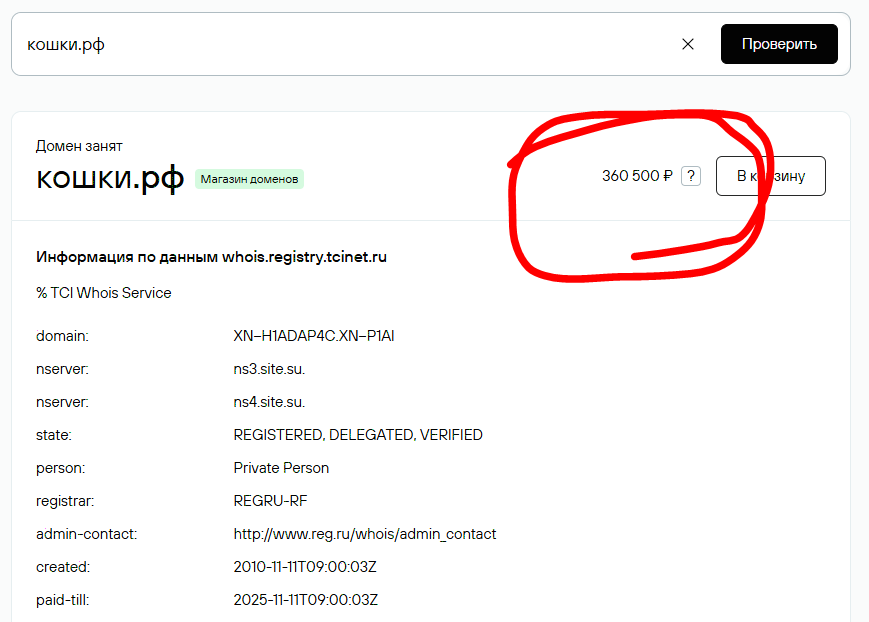Viewport: 869px width, 622px height.
Task: Click the 360 500 ₽ price
Action: [637, 176]
